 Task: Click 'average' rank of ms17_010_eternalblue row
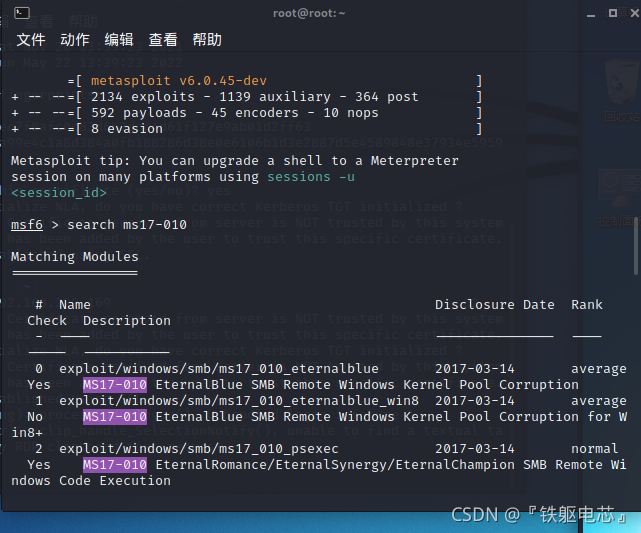(598, 369)
